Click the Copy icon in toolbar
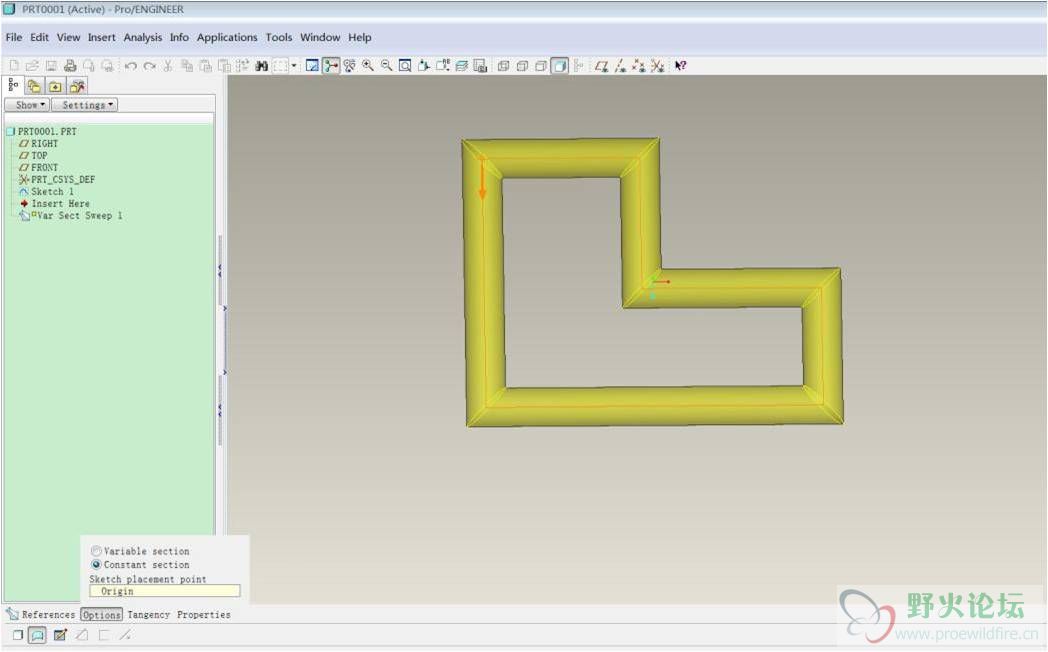This screenshot has width=1048, height=652. 187,65
